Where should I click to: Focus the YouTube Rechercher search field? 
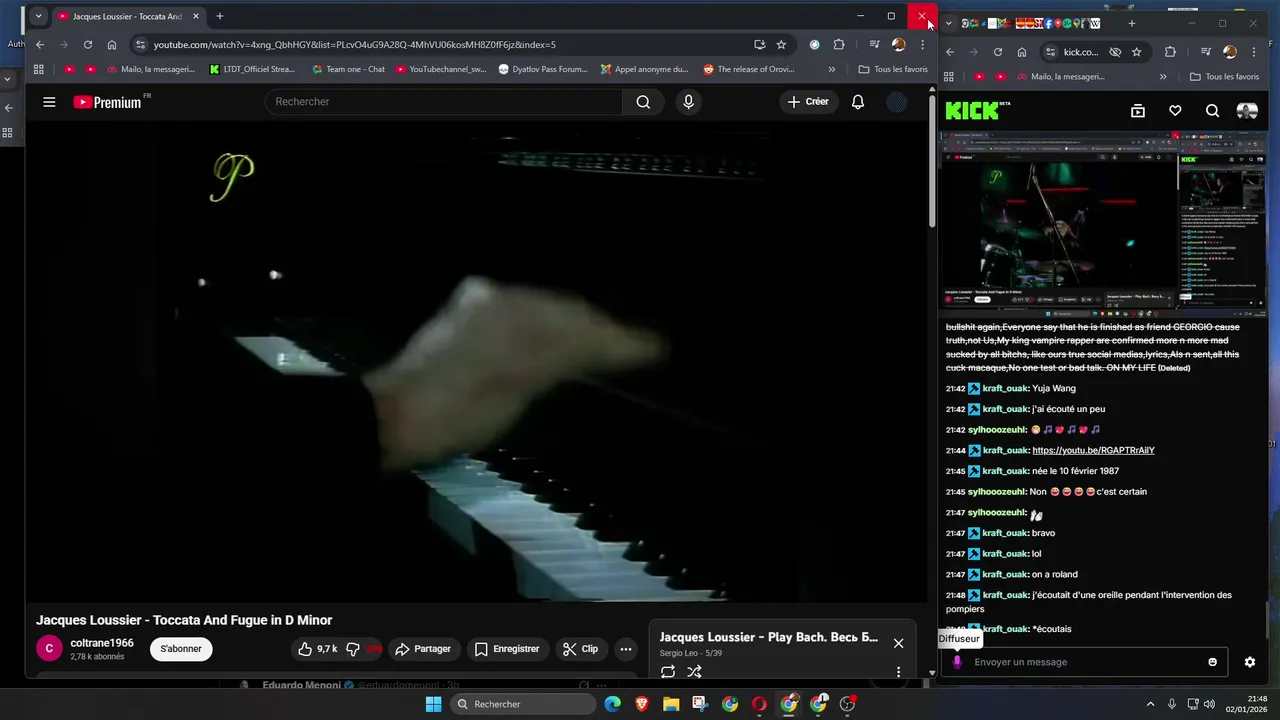(444, 102)
